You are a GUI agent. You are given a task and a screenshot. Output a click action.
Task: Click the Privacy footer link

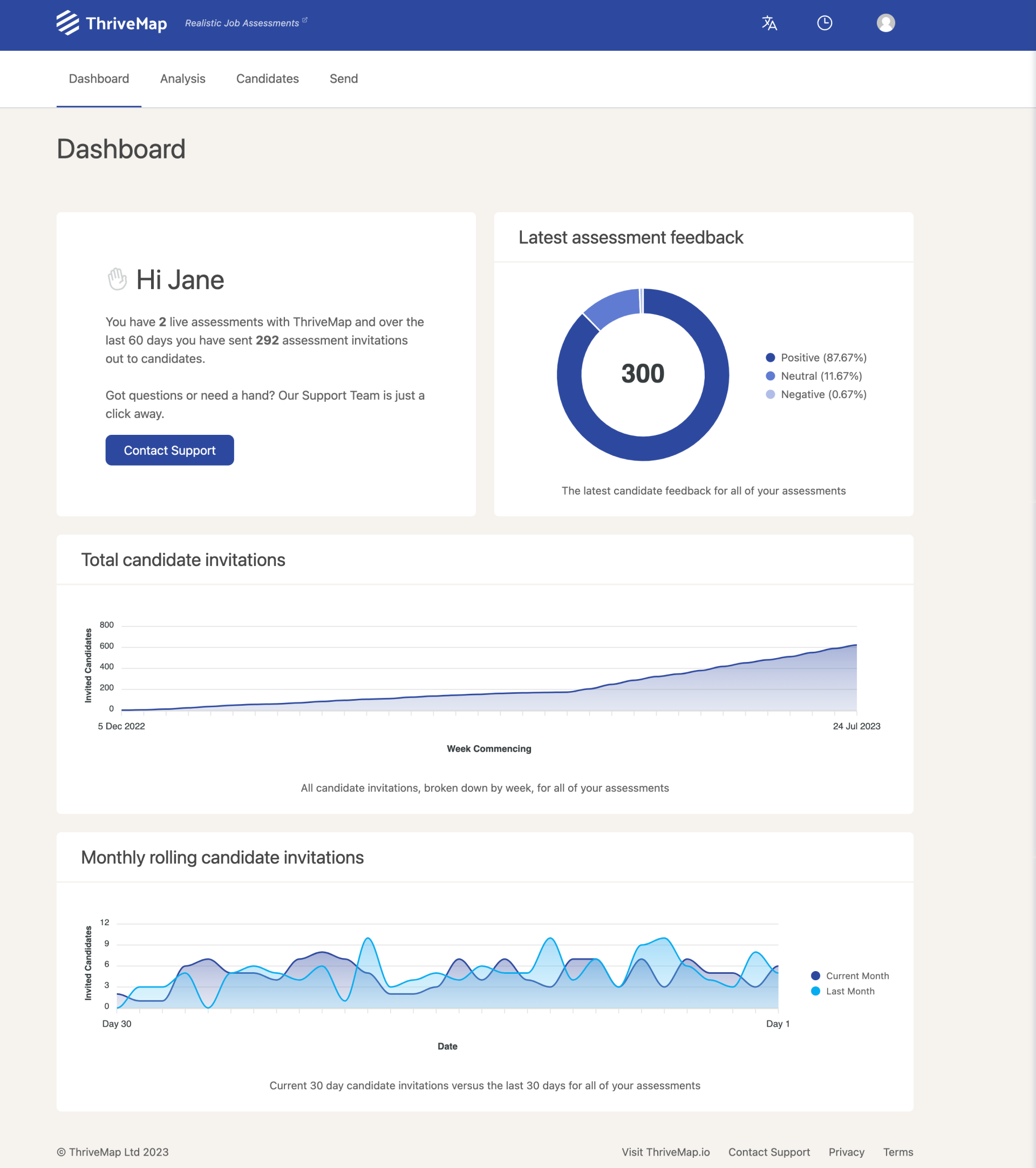(x=846, y=1152)
